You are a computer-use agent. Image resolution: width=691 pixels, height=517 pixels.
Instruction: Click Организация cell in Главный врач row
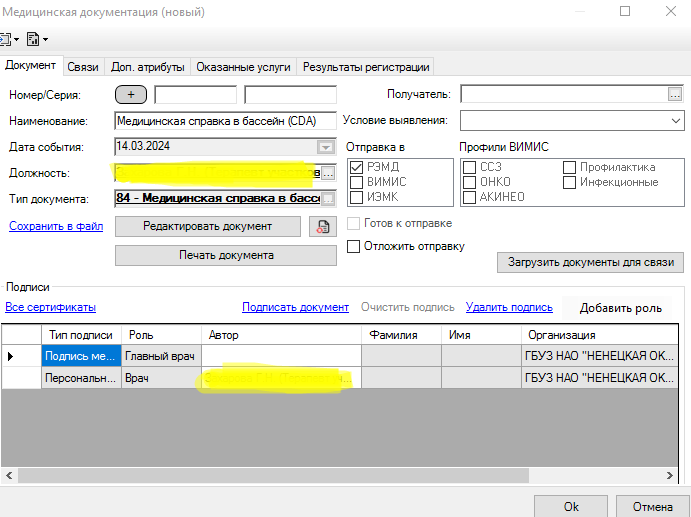(x=600, y=356)
